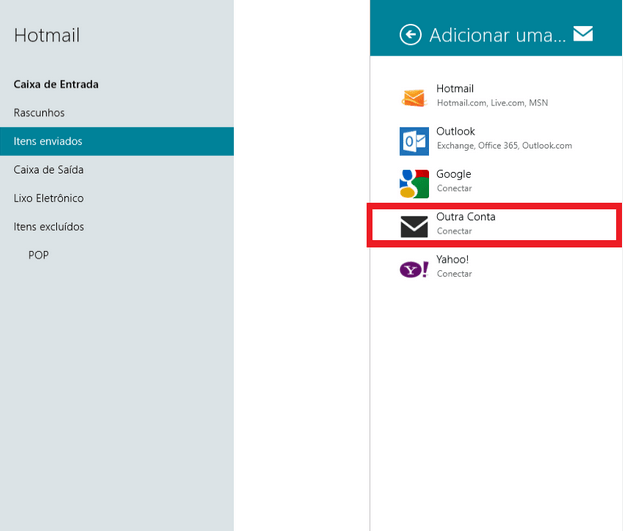Choose the purple Yahoo! icon
623x531 pixels.
[414, 268]
